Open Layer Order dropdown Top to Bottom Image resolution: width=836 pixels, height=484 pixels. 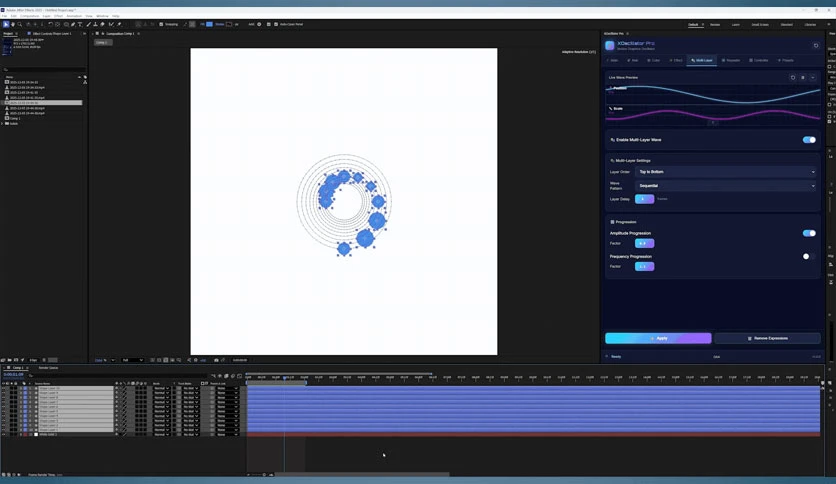coord(726,172)
